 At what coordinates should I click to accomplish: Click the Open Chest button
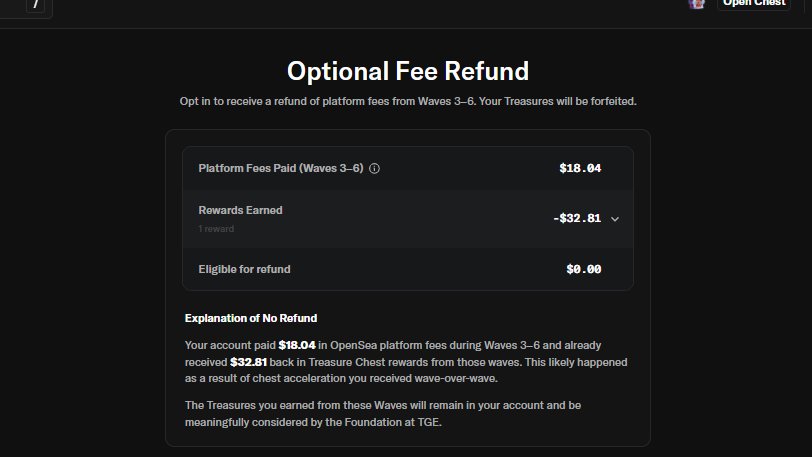click(x=755, y=4)
